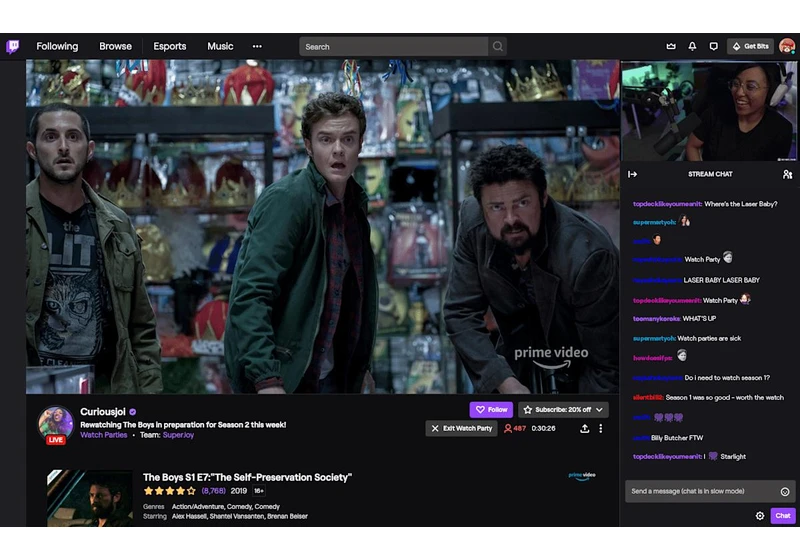Open the notifications bell
800x560 pixels.
tap(692, 46)
